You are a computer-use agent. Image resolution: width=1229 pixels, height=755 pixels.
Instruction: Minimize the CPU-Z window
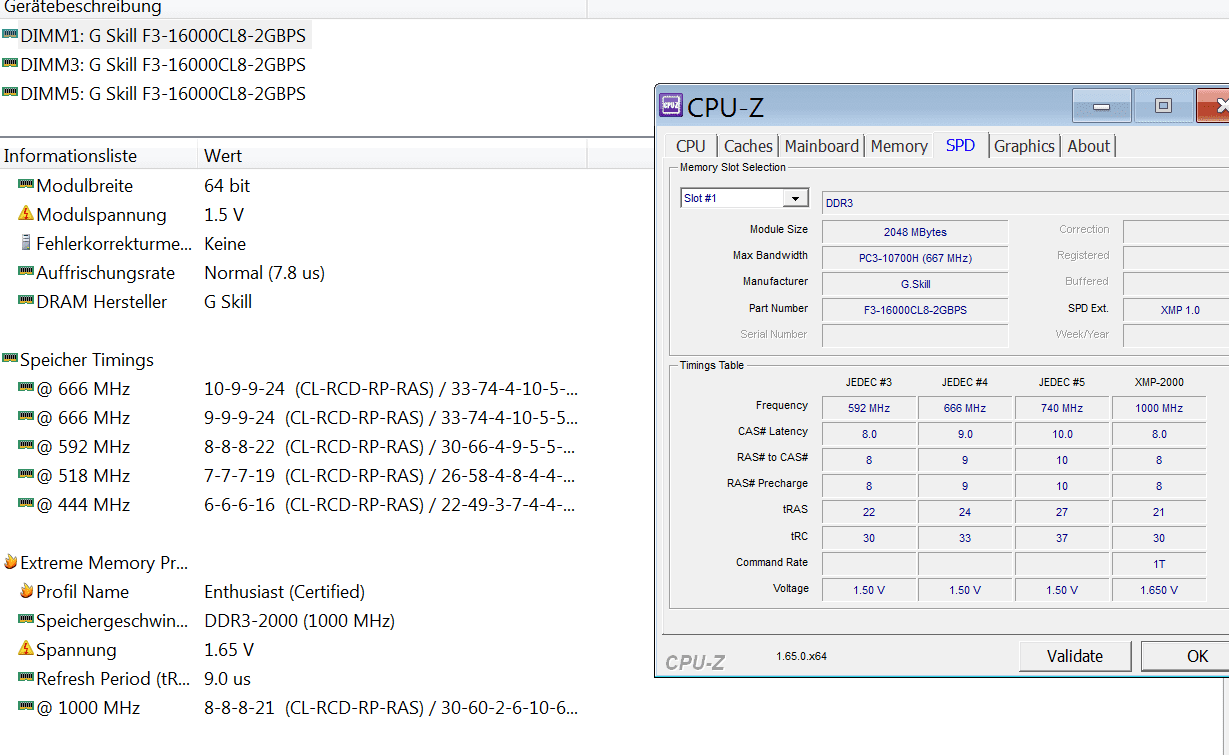(1102, 106)
